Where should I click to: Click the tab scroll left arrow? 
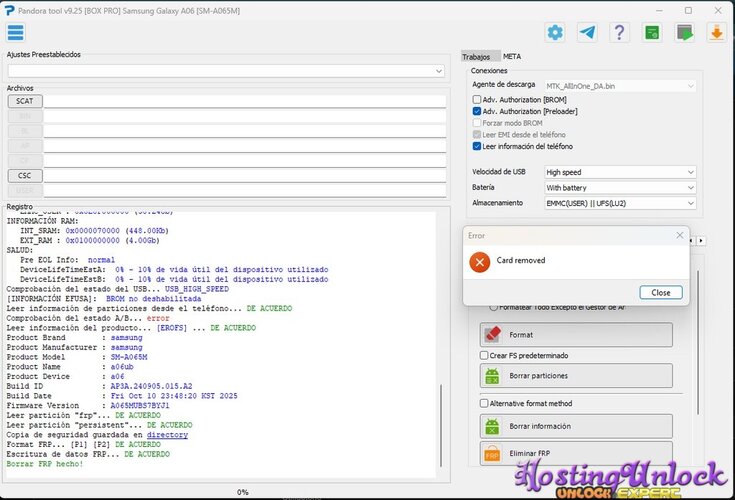pos(693,240)
